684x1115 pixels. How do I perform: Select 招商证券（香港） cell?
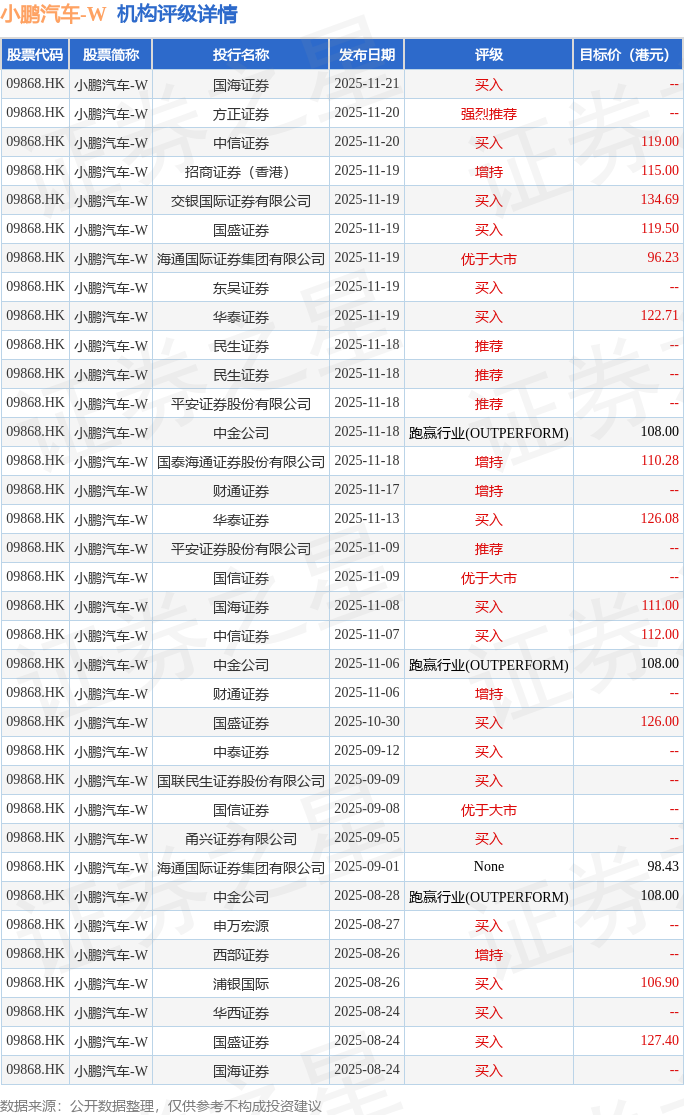(x=241, y=172)
